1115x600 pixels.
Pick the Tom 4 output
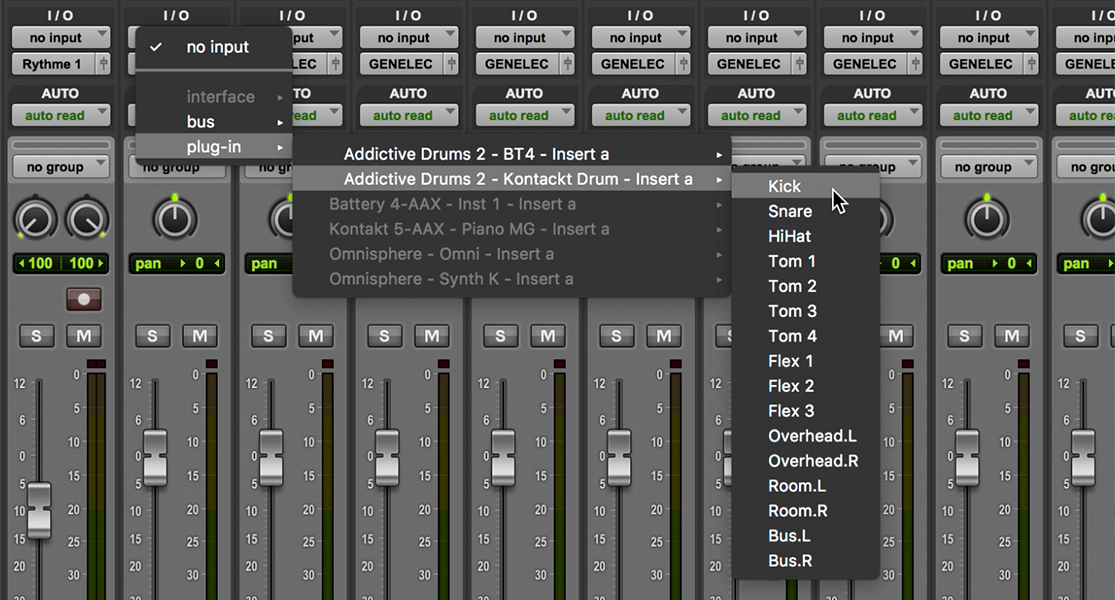click(806, 336)
